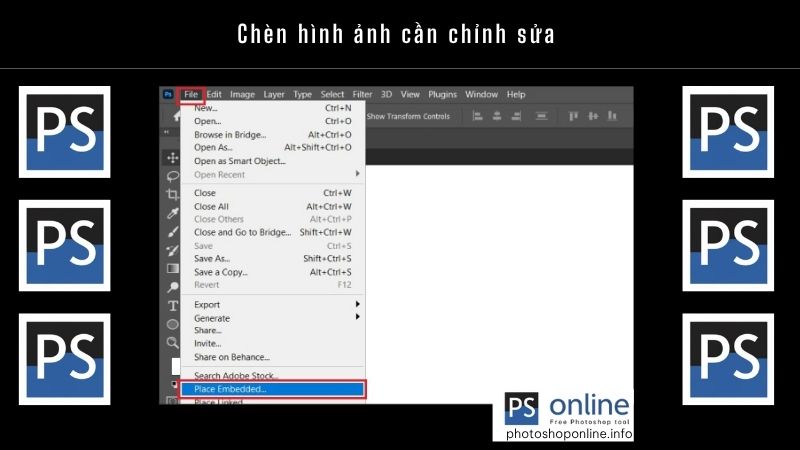
Task: Click the Align bottom edges icon
Action: 612,116
